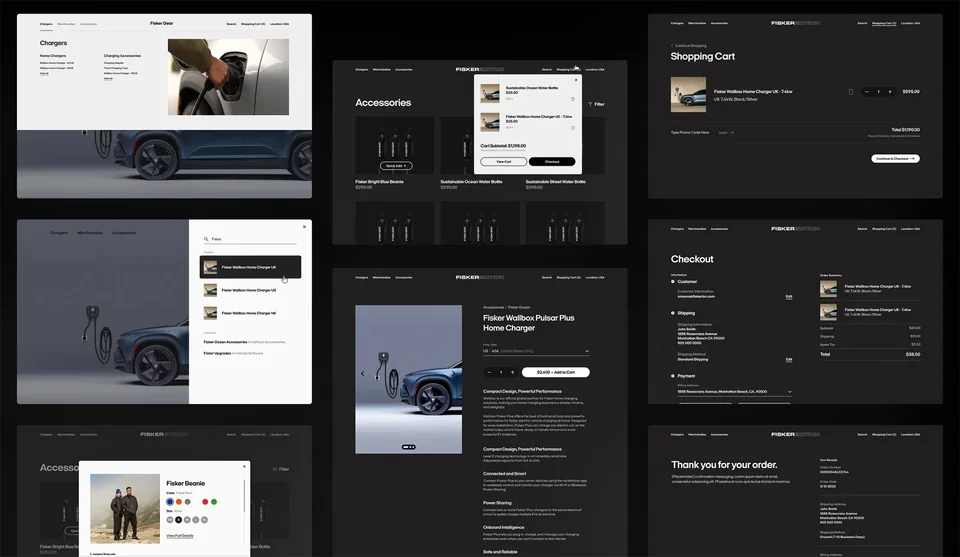
Task: Open Billing Address dropdown in Checkout
Action: (734, 392)
